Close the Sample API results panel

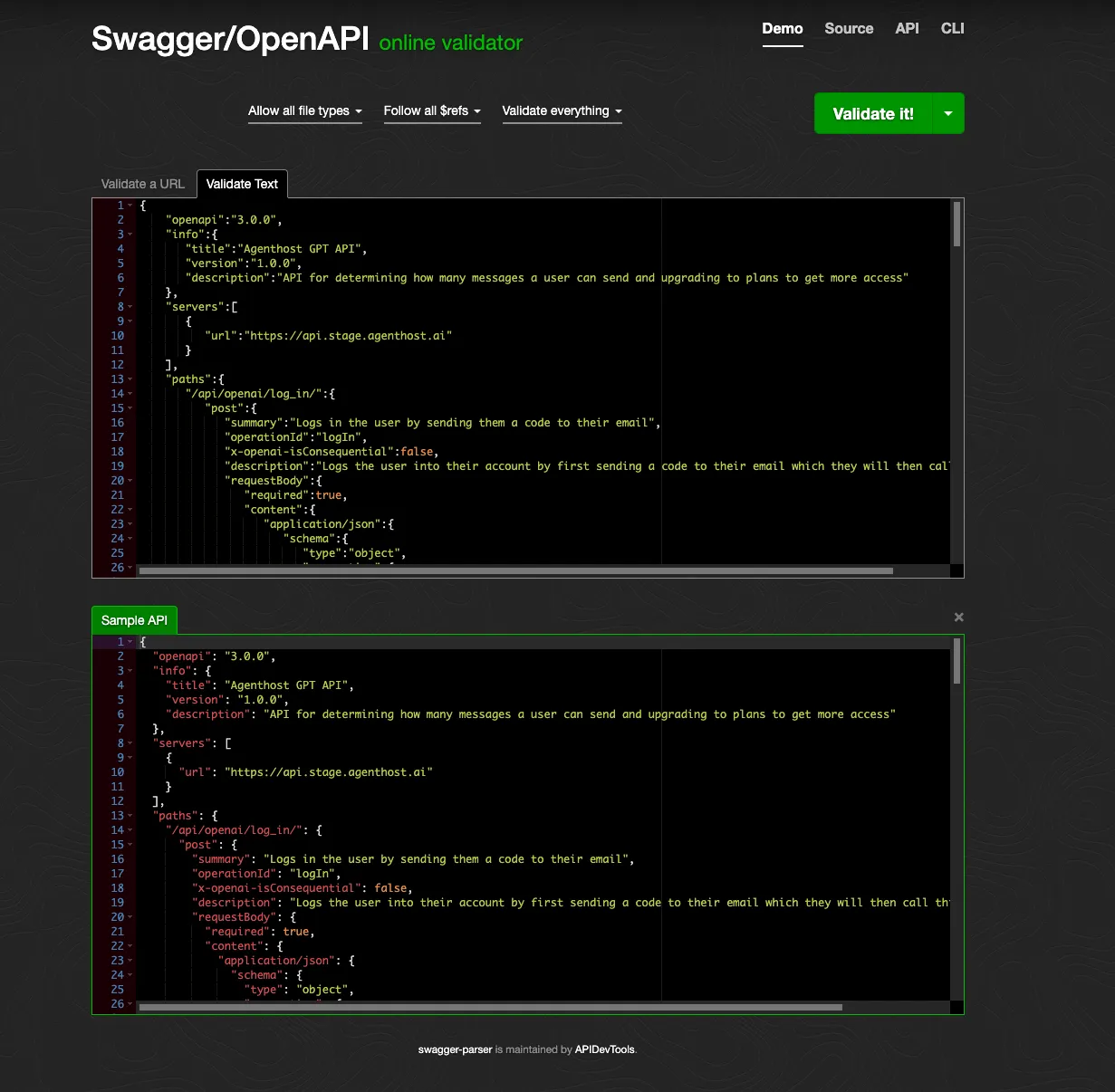click(958, 618)
